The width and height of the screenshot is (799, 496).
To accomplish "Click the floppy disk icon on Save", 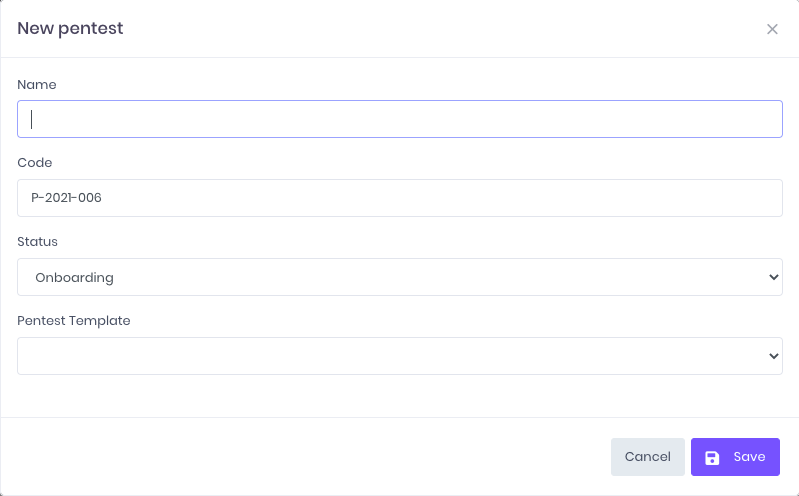I will [x=712, y=457].
